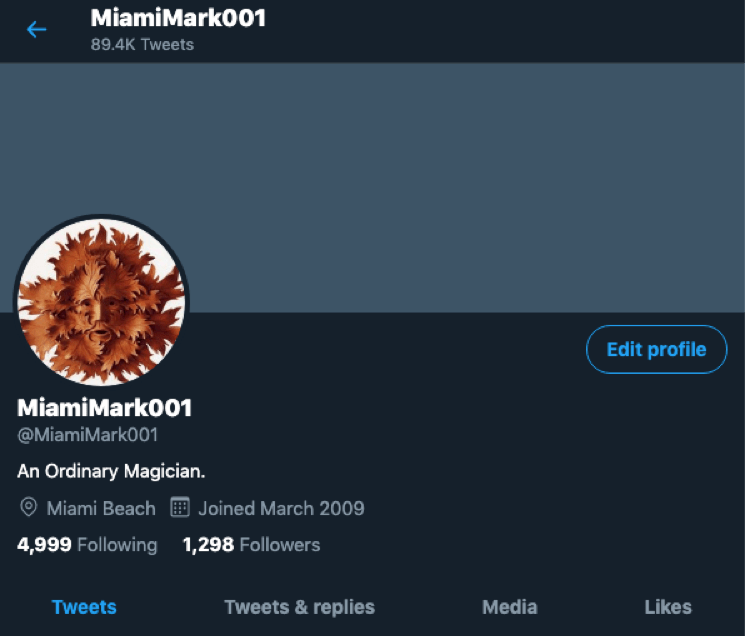Viewport: 745px width, 637px height.
Task: Switch to the Tweets tab
Action: (84, 607)
